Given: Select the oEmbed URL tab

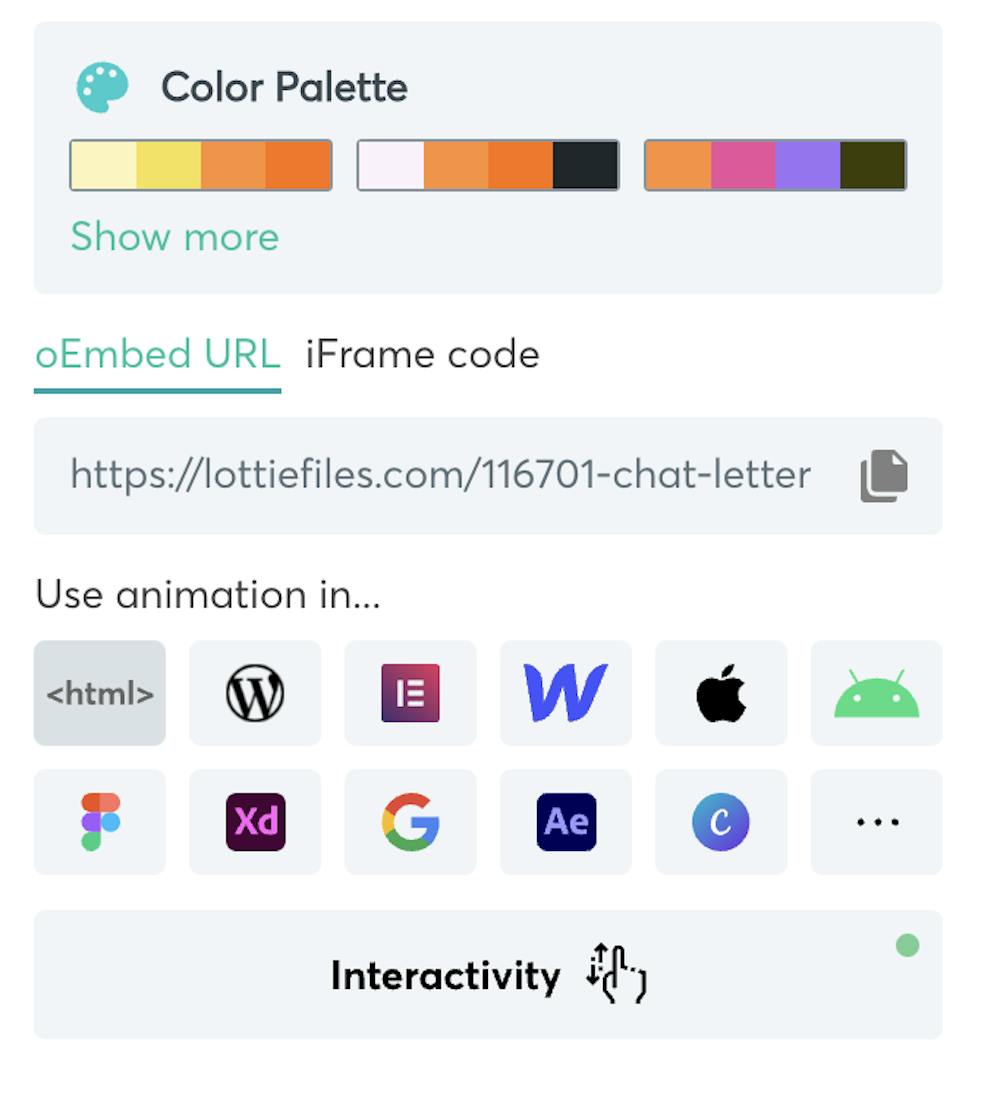Looking at the screenshot, I should tap(157, 355).
